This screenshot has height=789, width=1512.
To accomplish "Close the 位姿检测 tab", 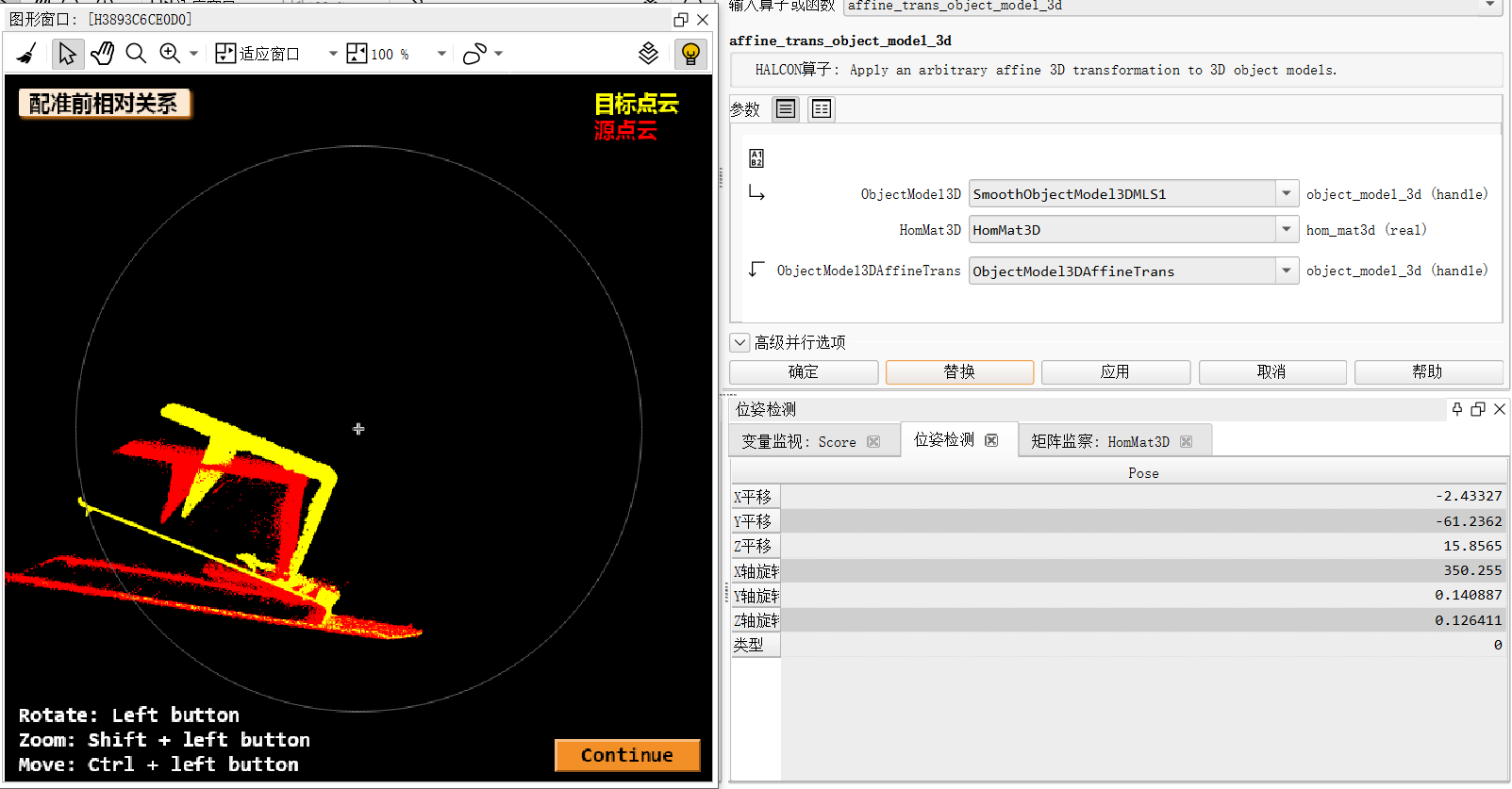I will [x=991, y=440].
